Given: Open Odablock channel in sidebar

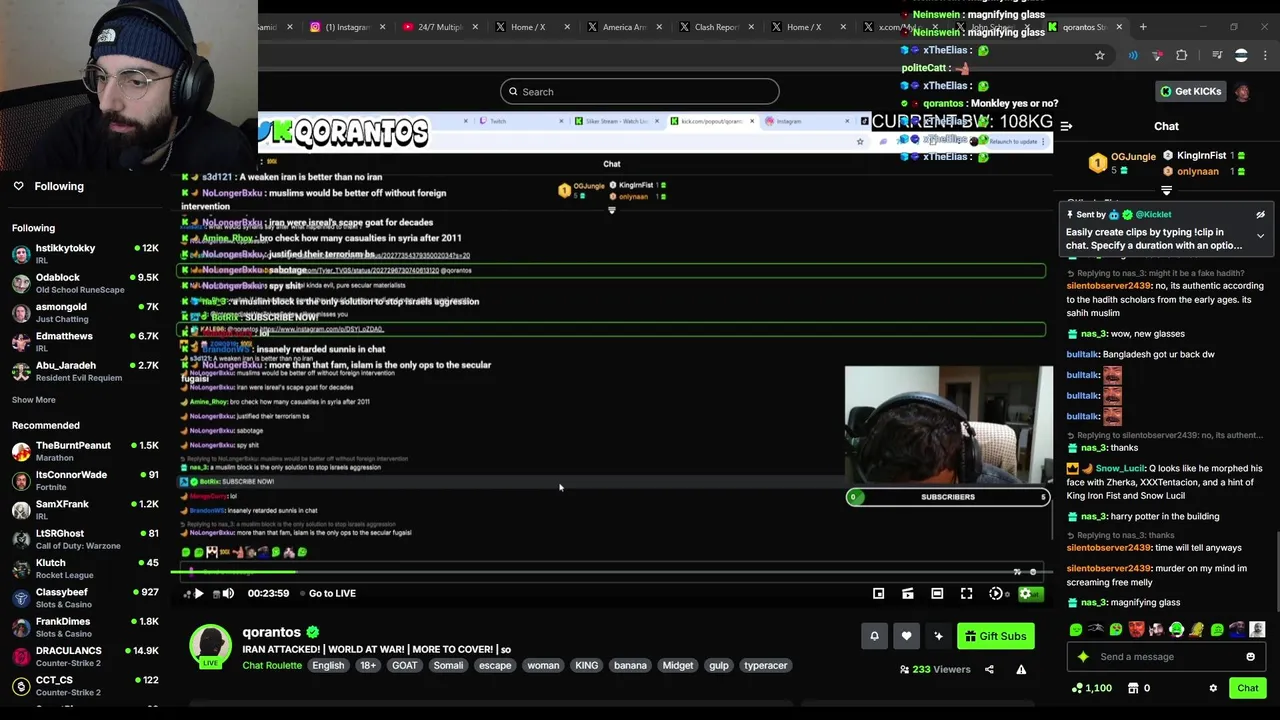Looking at the screenshot, I should point(85,283).
